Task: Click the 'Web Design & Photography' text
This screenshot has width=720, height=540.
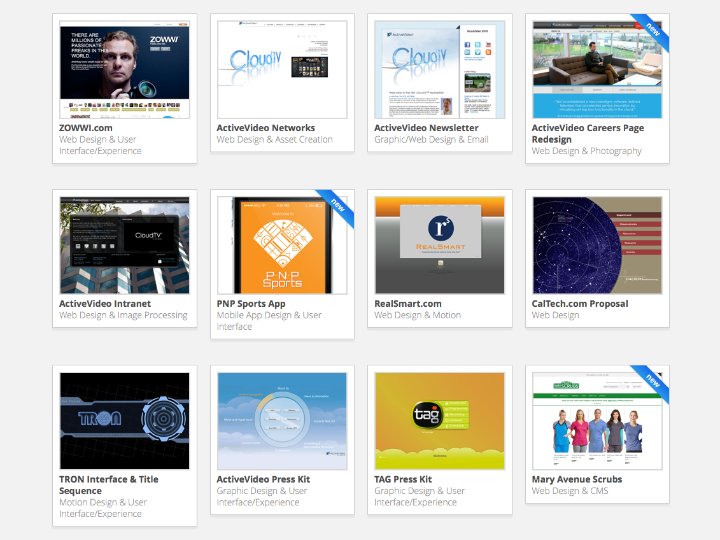Action: [x=586, y=151]
